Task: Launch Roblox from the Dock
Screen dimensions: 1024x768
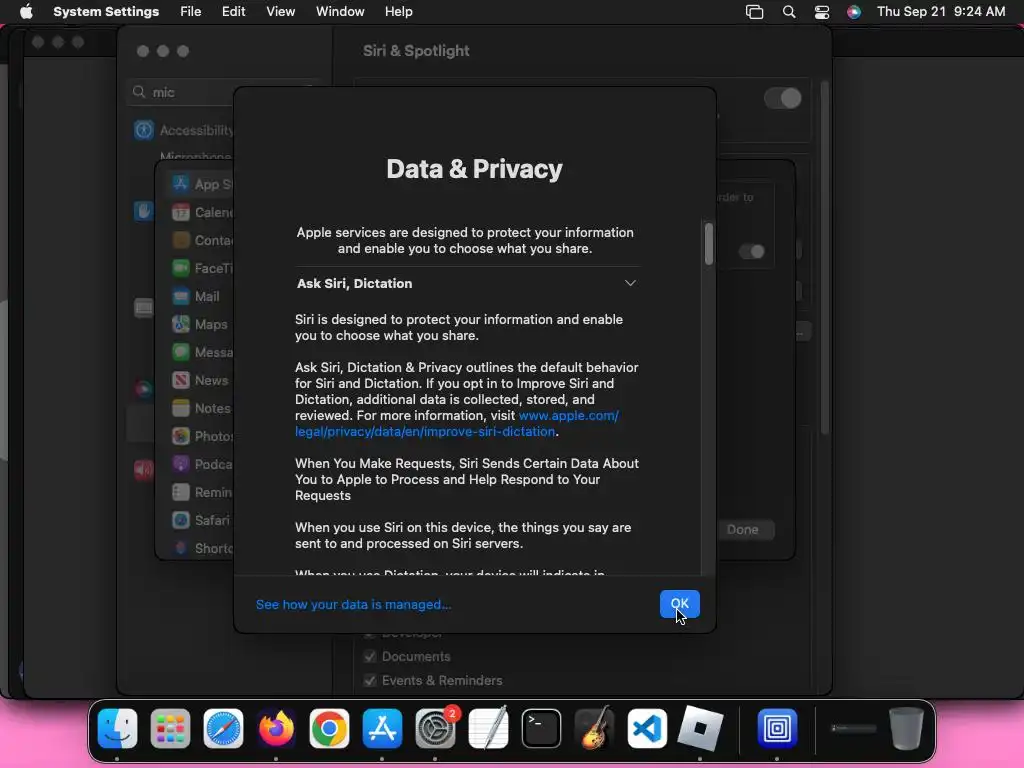Action: coord(700,728)
